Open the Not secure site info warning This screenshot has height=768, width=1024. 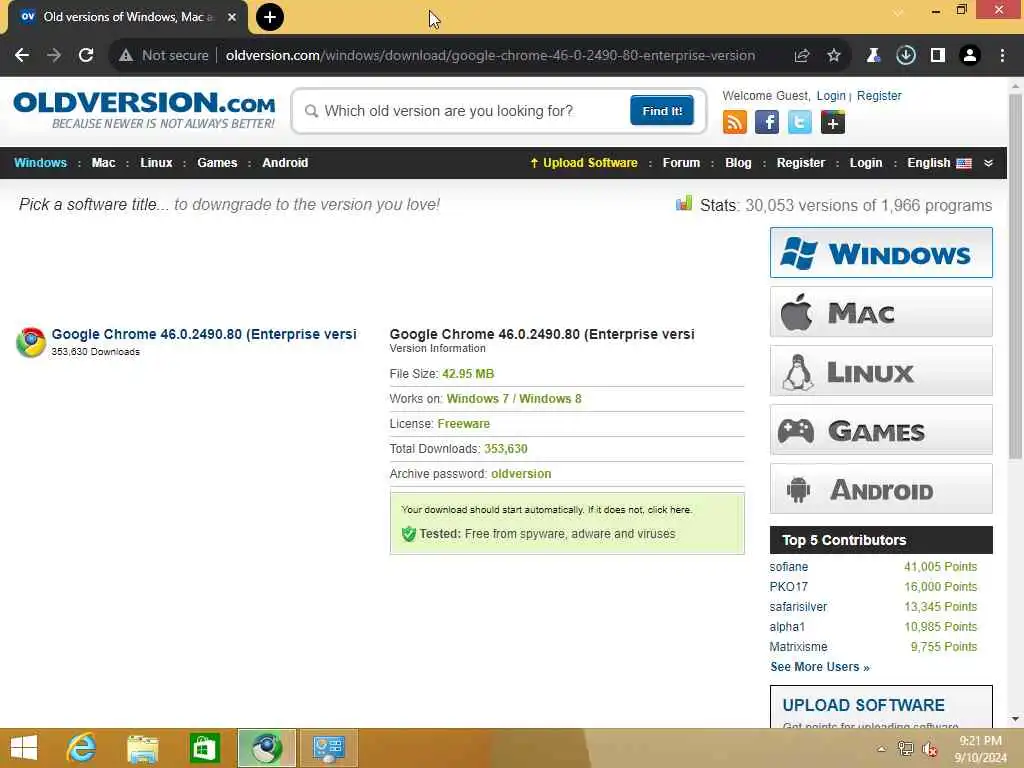coord(163,56)
